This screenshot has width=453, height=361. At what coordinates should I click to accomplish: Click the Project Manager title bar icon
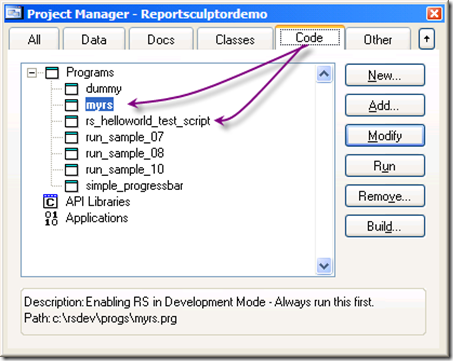[x=14, y=13]
